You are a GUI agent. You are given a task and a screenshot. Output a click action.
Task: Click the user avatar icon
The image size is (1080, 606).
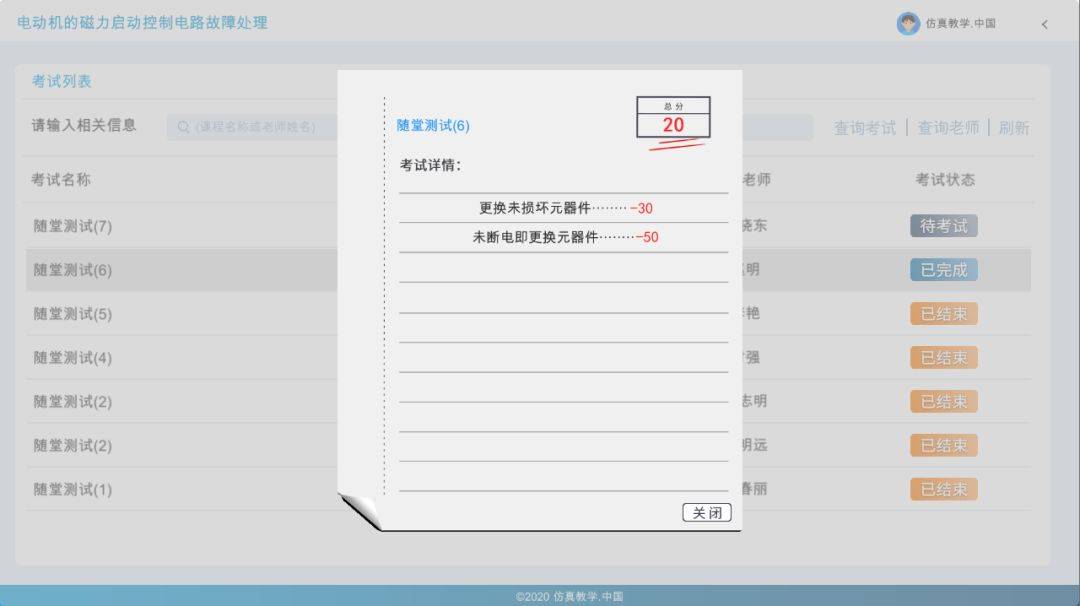click(908, 23)
